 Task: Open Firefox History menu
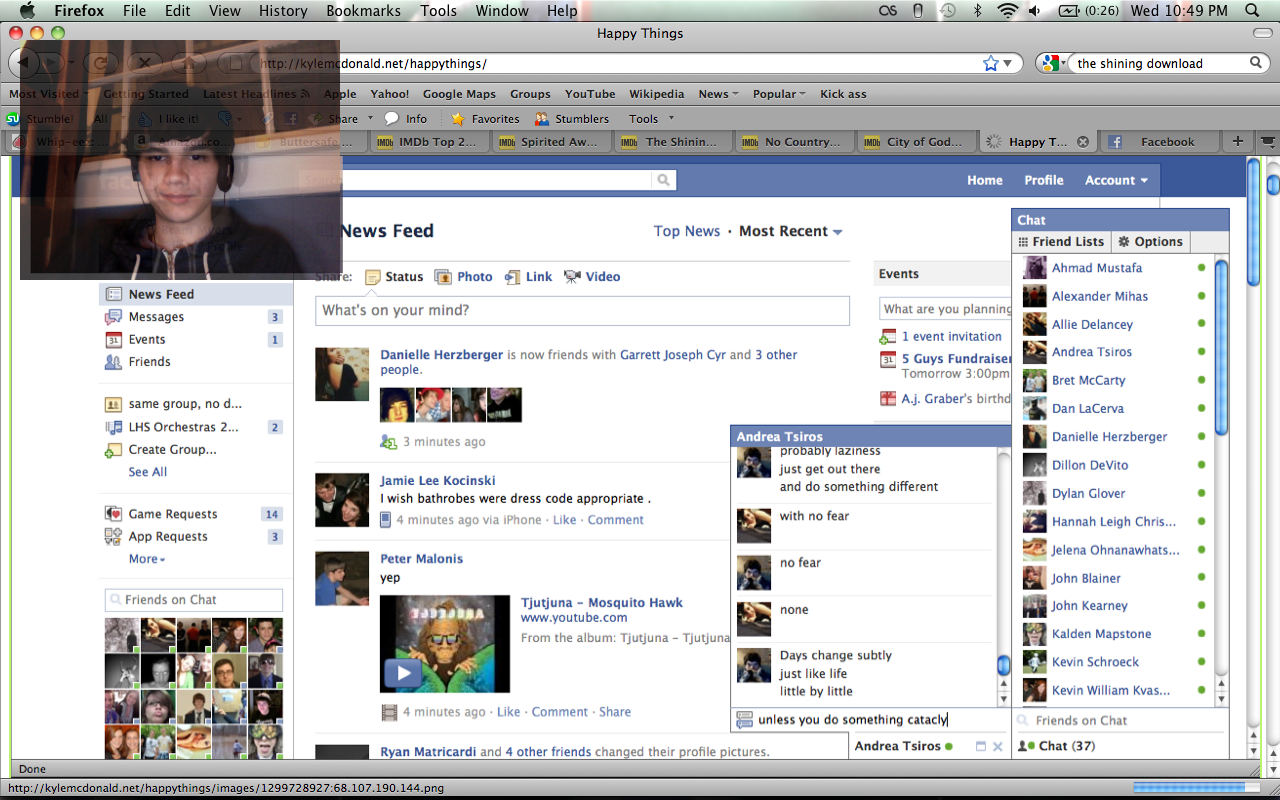click(x=283, y=10)
